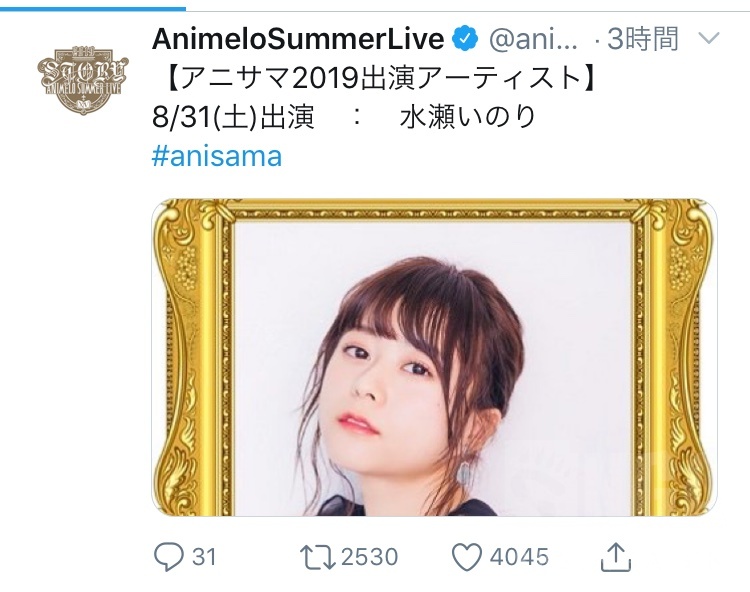Open the #anisama hashtag link

point(217,156)
